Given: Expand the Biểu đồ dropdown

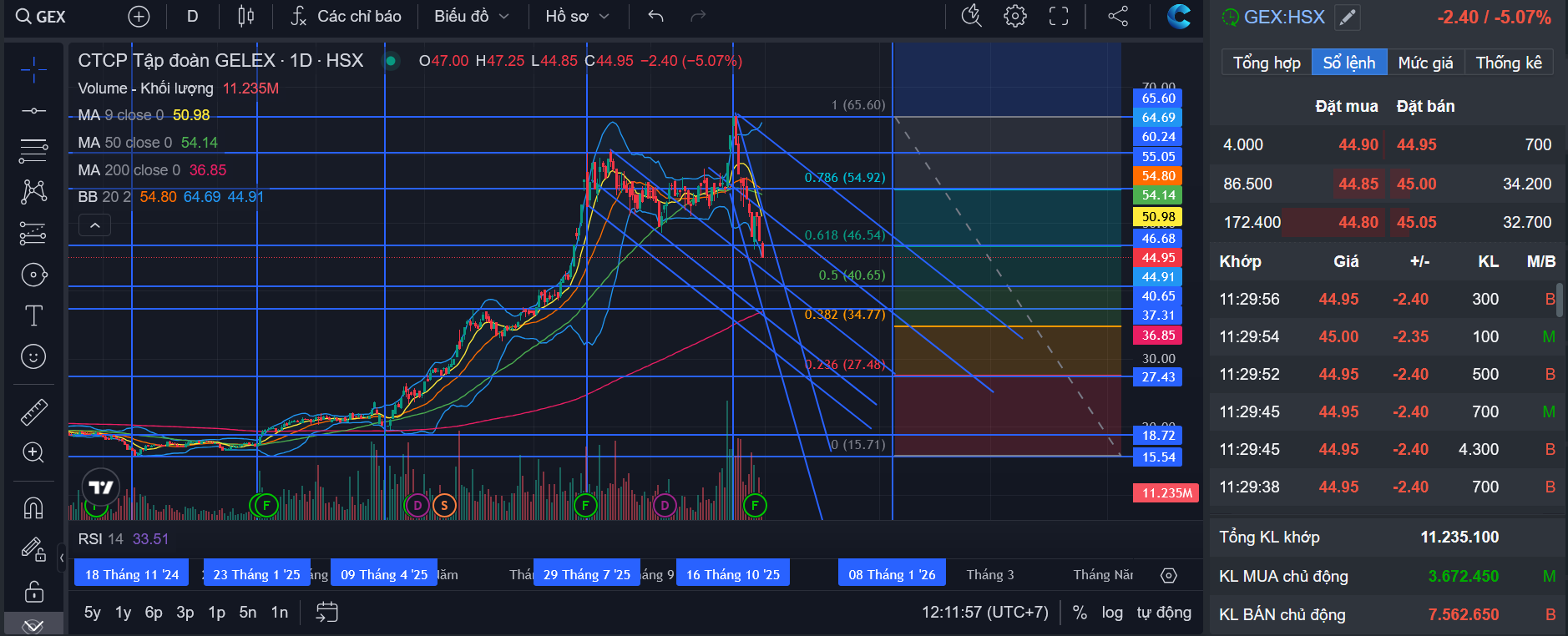Looking at the screenshot, I should coord(471,16).
